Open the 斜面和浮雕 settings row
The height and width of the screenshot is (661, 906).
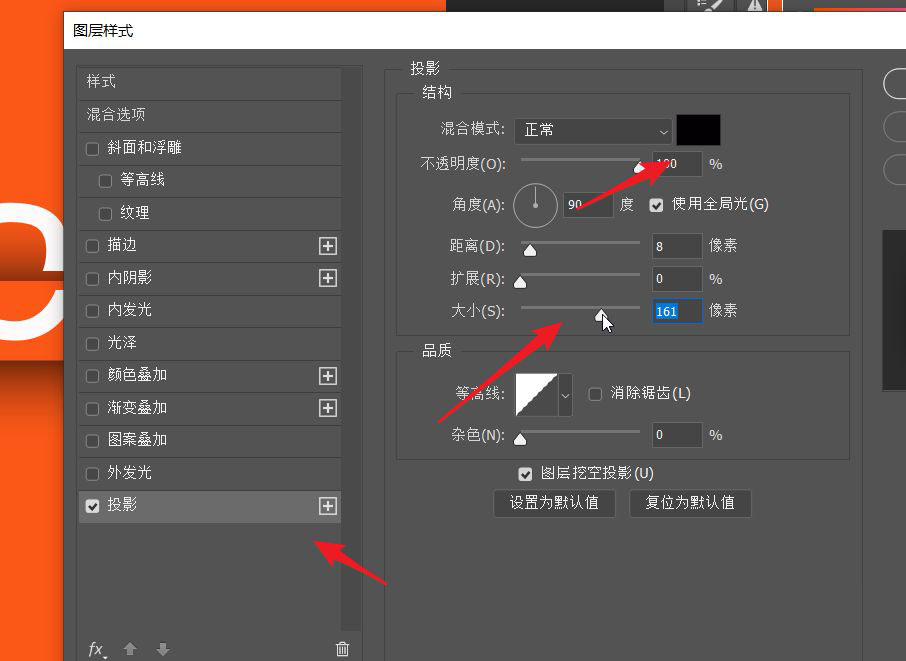[x=210, y=148]
